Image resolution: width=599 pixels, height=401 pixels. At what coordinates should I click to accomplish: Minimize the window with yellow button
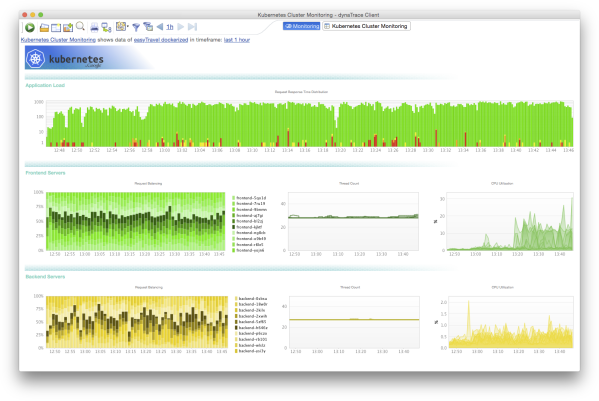(32, 15)
